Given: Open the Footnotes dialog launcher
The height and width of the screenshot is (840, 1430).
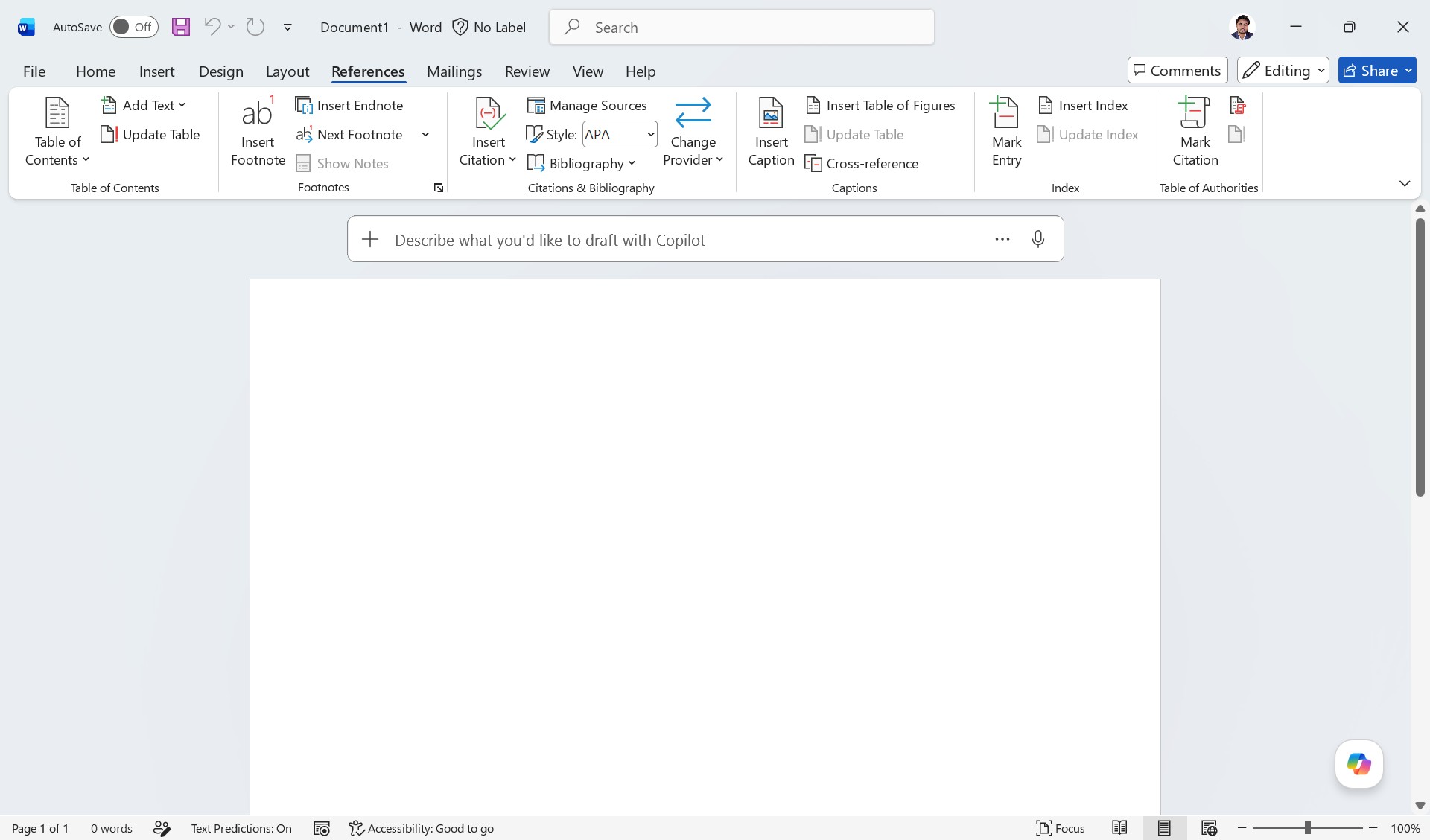Looking at the screenshot, I should 439,188.
